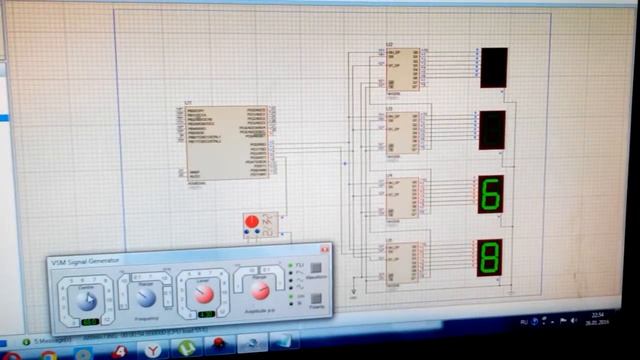Click the green level readout under Level knob
The width and height of the screenshot is (640, 360).
click(x=206, y=314)
